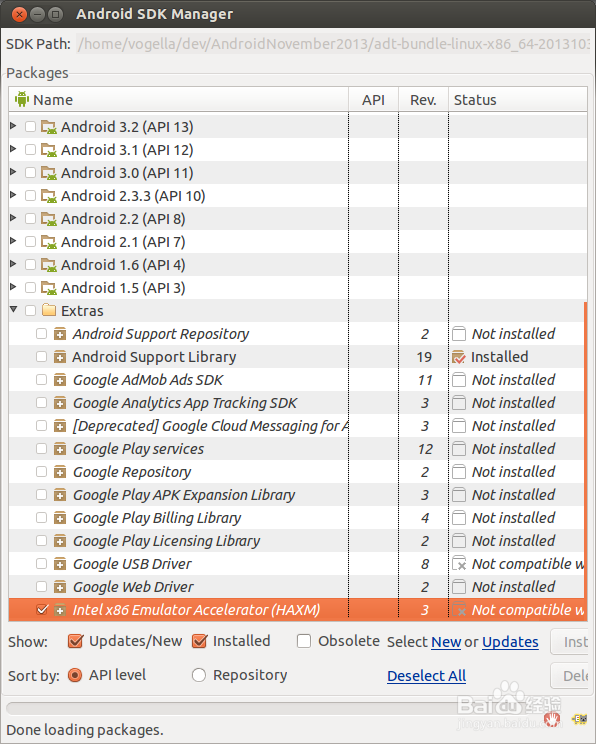Image resolution: width=596 pixels, height=744 pixels.
Task: Expand the Android 3.1 (API 12) node
Action: point(13,149)
